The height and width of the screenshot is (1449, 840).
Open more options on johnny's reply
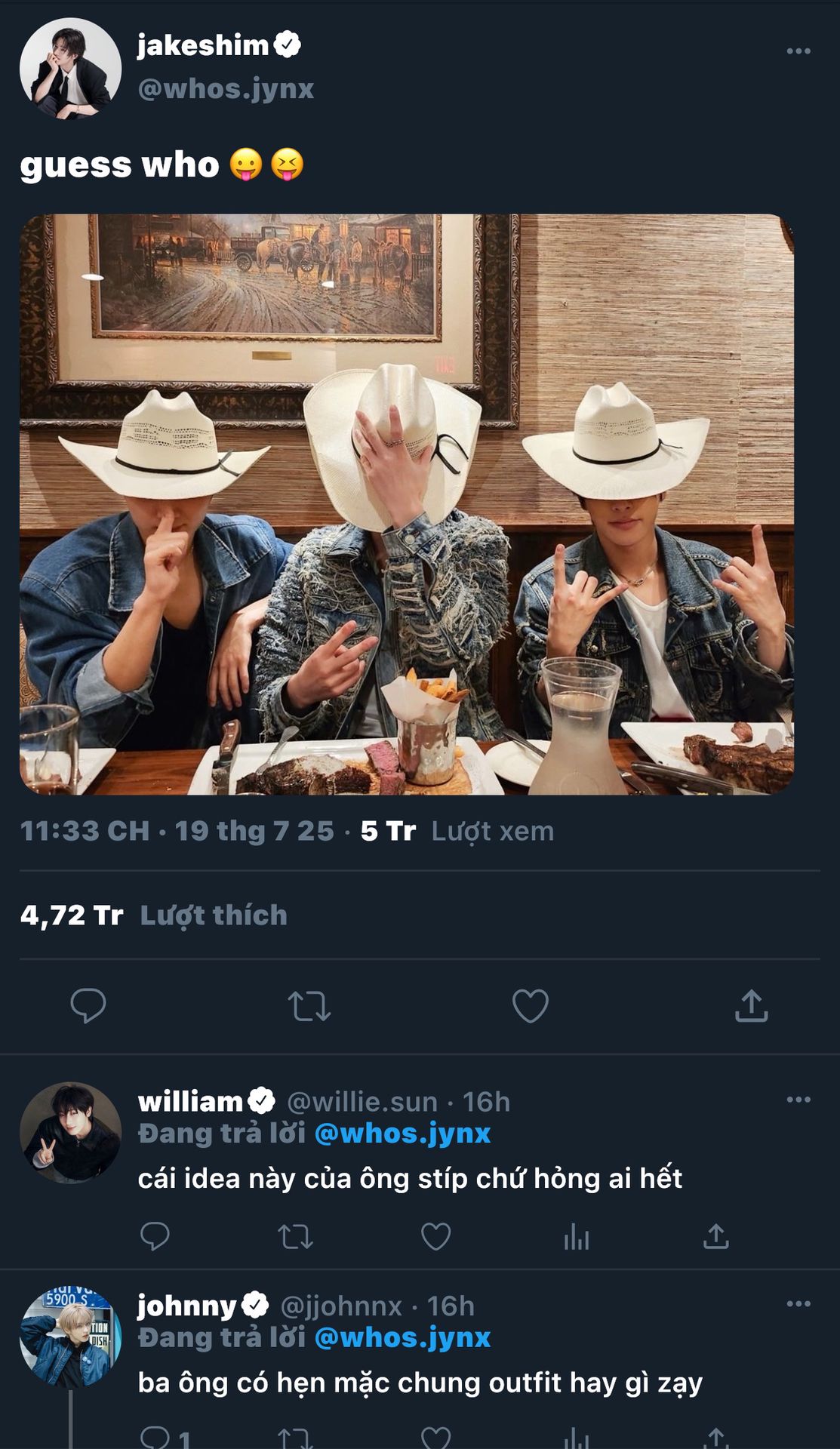[798, 1303]
